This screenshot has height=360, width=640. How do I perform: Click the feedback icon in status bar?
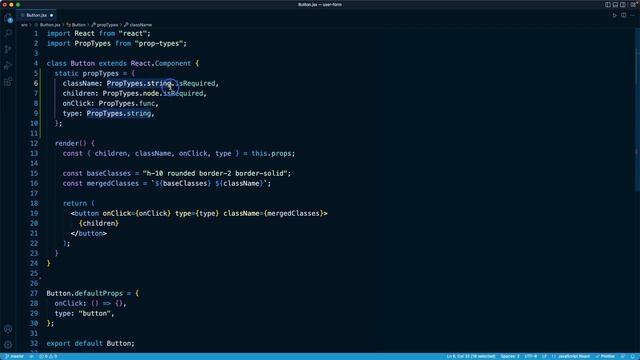623,356
